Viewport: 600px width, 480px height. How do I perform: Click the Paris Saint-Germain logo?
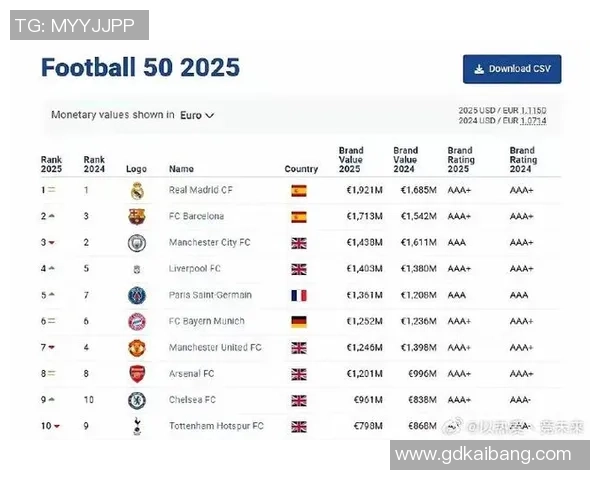pos(137,295)
